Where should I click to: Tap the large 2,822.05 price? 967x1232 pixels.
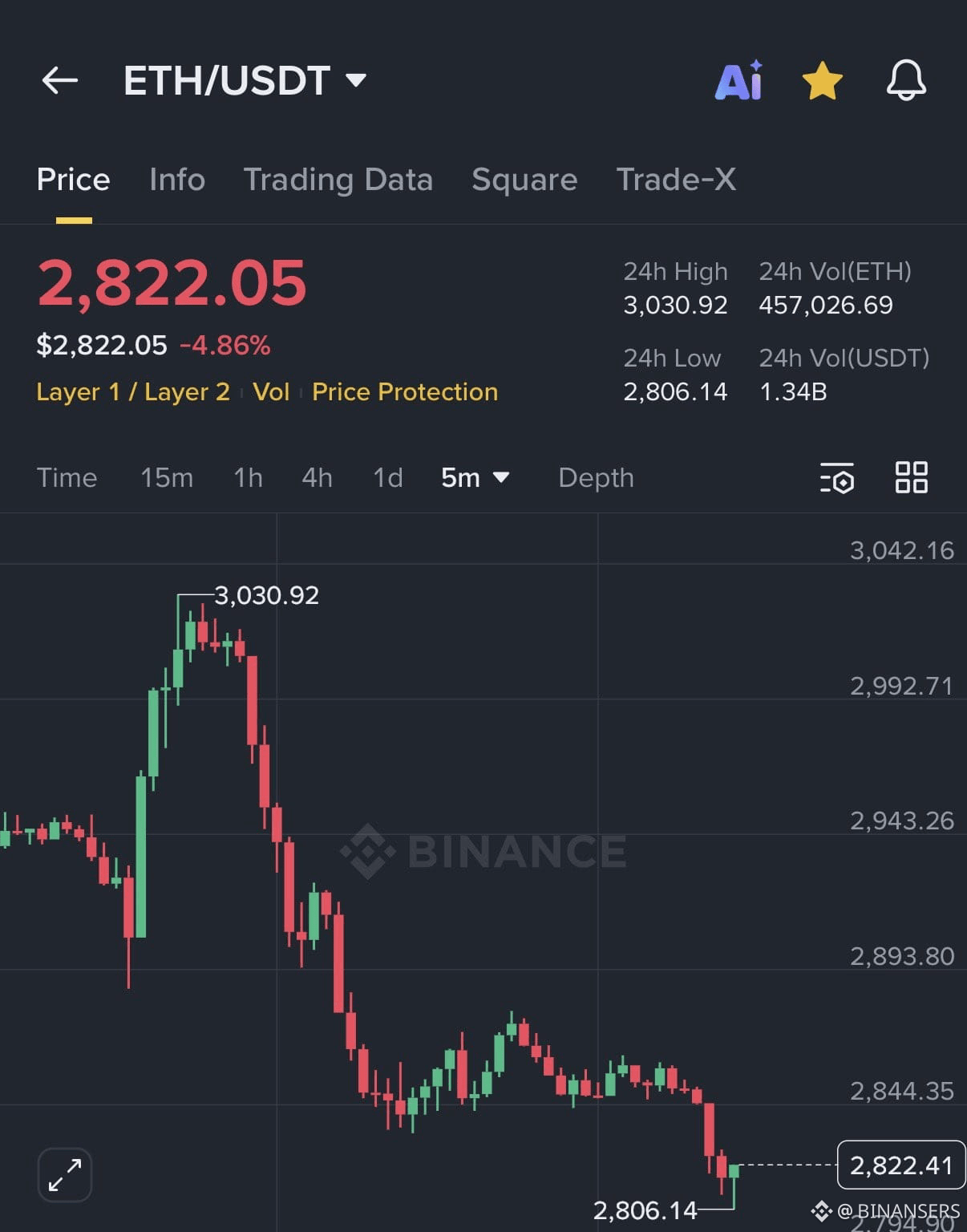pos(172,283)
